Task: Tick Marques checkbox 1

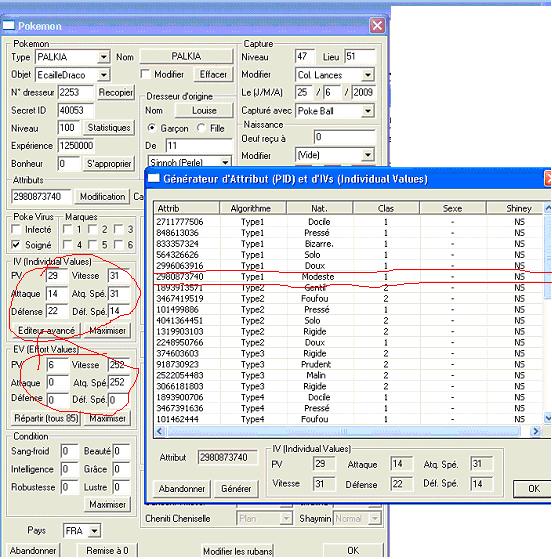Action: tap(67, 229)
